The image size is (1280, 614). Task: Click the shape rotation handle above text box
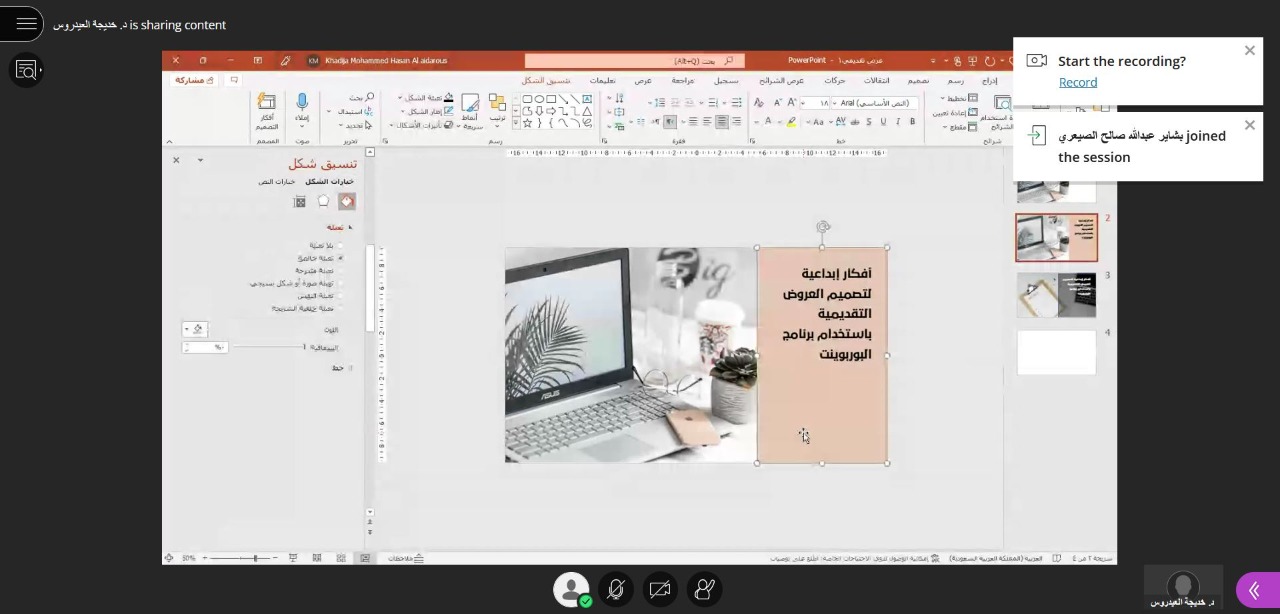click(822, 227)
